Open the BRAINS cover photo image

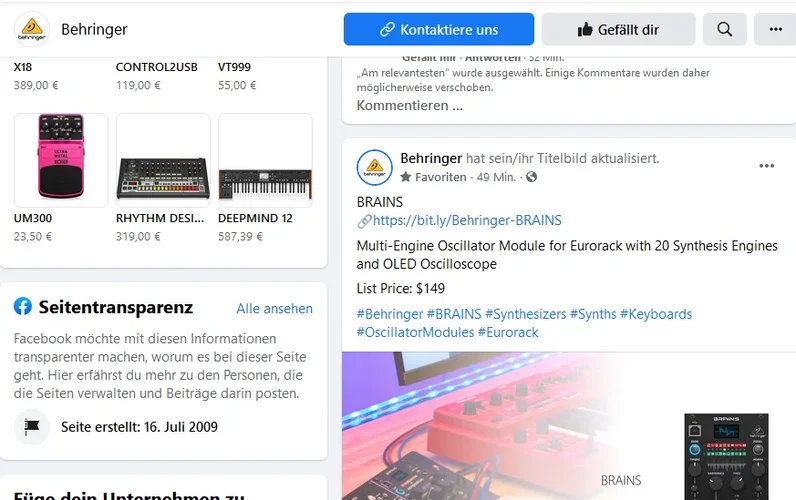(x=569, y=426)
